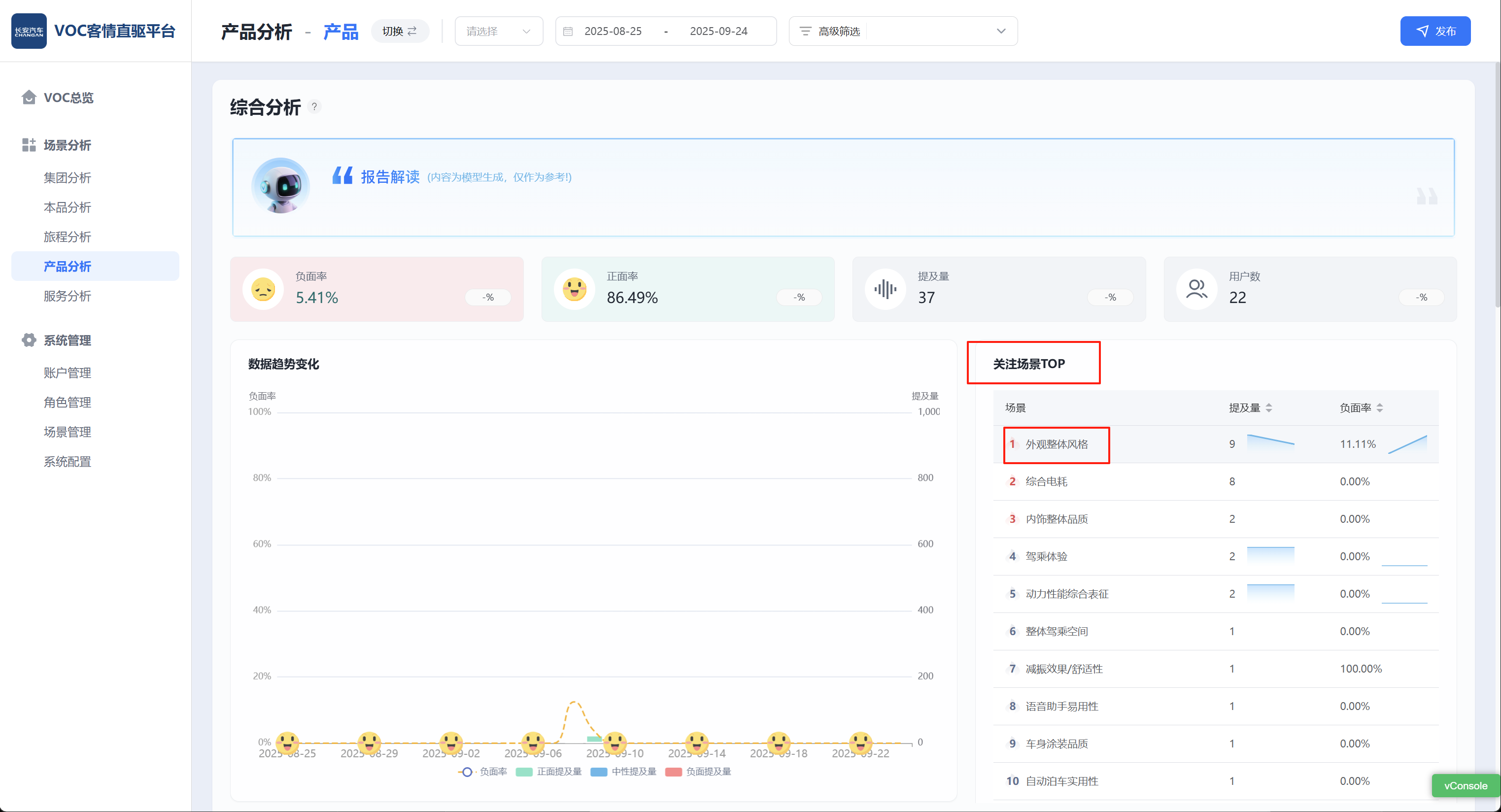This screenshot has height=812, width=1501.
Task: Open 旅程分析 in the sidebar
Action: point(68,237)
